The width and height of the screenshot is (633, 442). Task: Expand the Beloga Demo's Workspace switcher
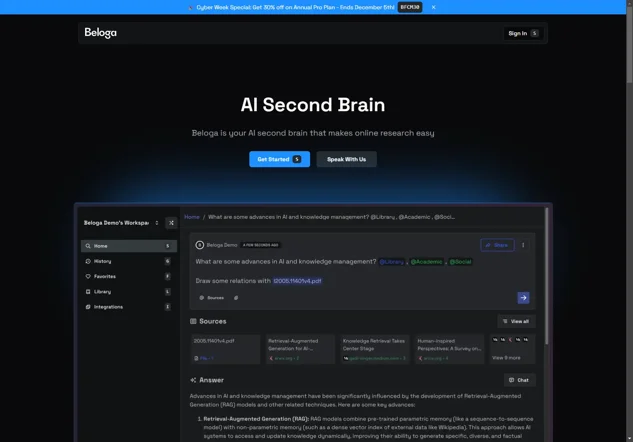121,223
